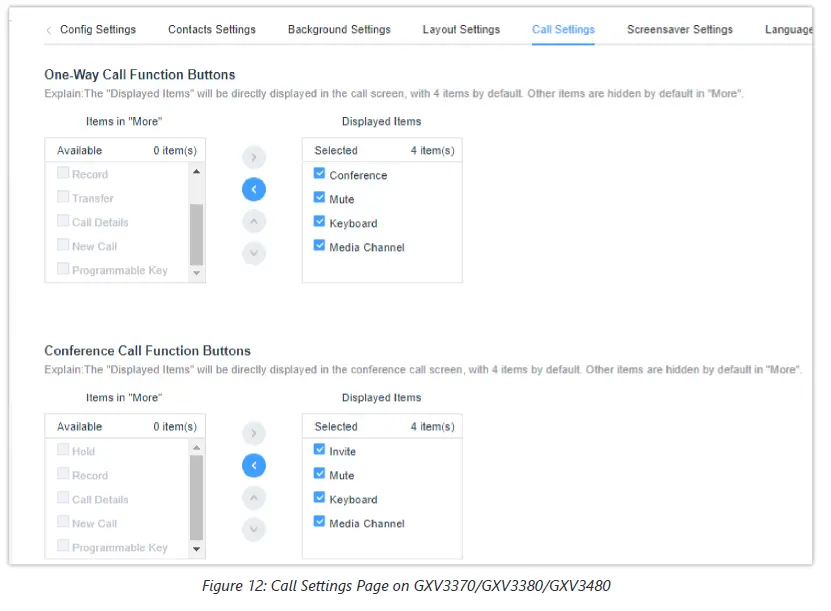Check Record in Conference available list
831x611 pixels.
click(63, 473)
